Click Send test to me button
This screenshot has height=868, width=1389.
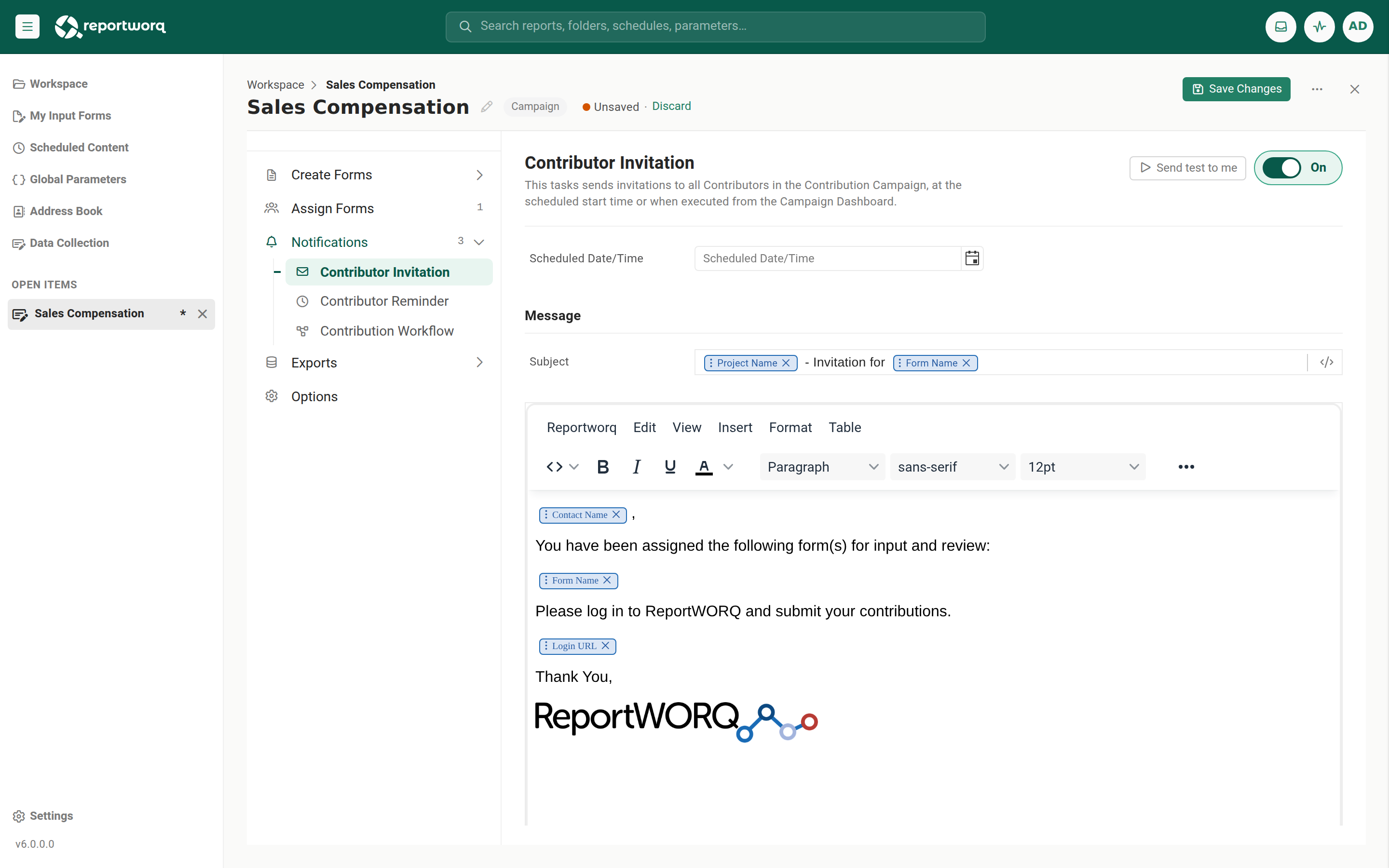pyautogui.click(x=1187, y=168)
